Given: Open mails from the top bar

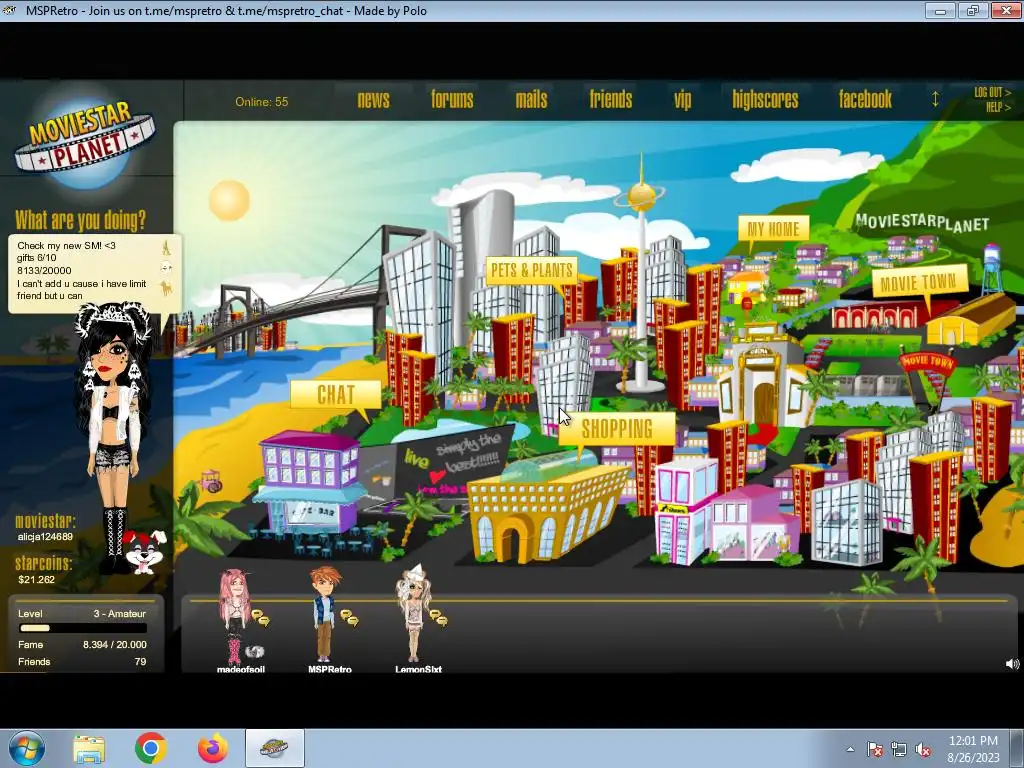Looking at the screenshot, I should pos(531,99).
